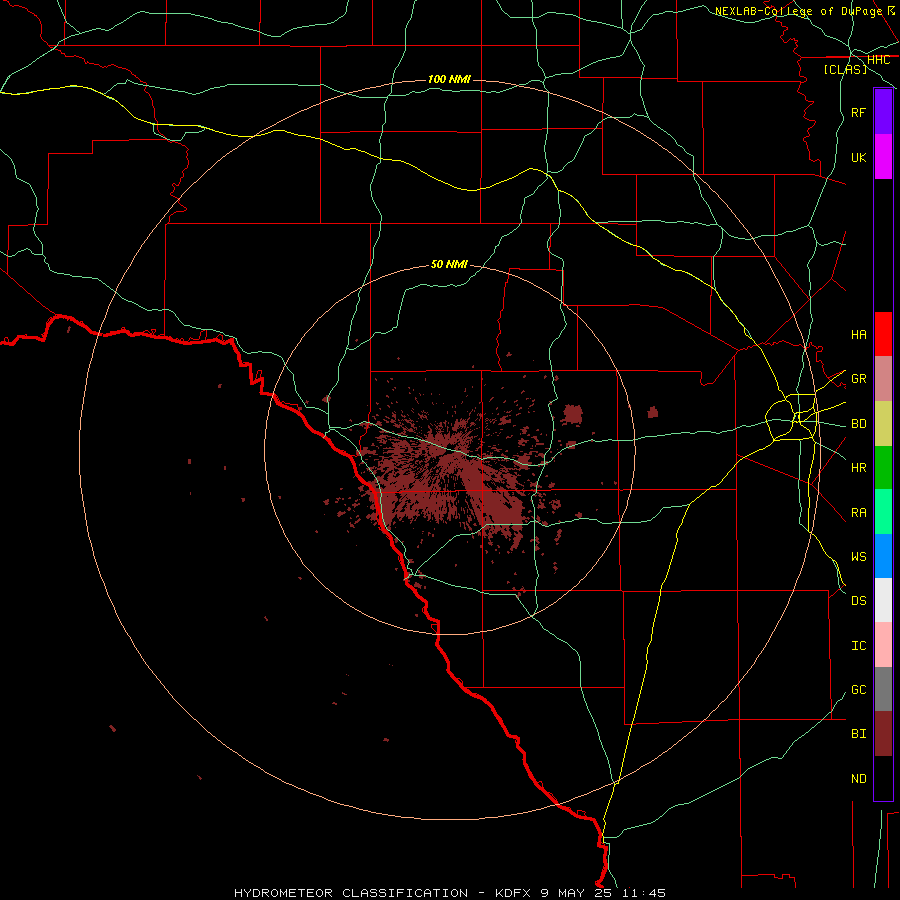Click the ND black legend swatch
900x900 pixels.
883,778
